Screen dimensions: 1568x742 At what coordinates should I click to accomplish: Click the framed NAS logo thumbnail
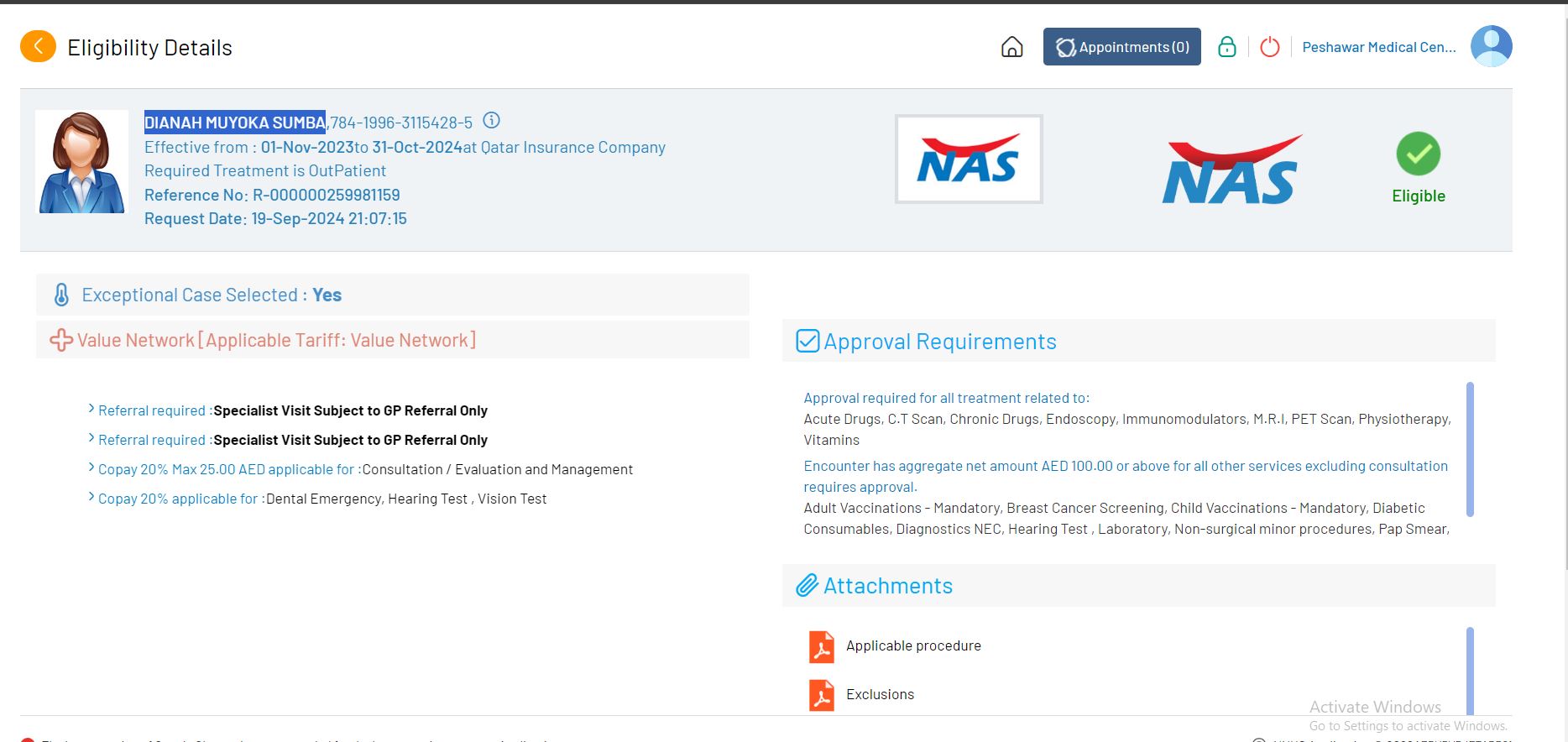(969, 159)
